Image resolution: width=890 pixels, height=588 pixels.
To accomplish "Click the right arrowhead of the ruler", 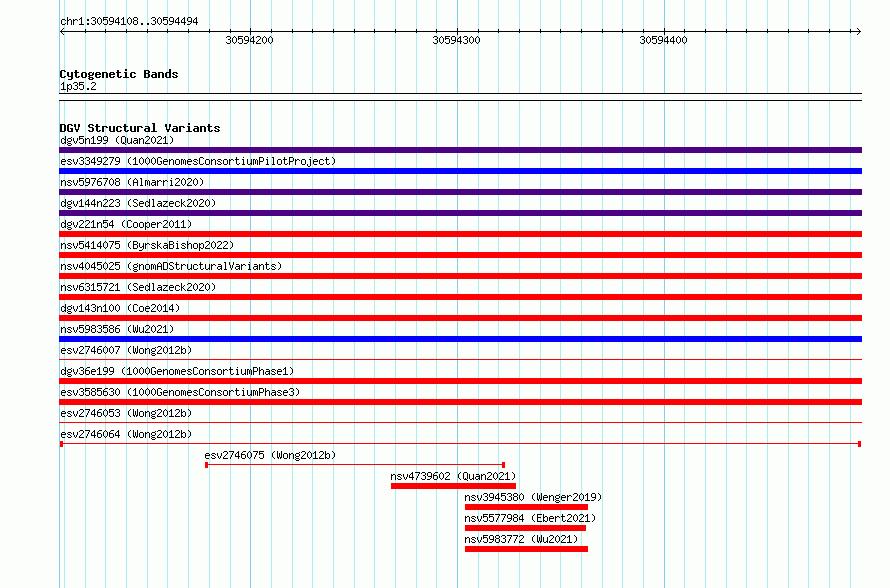I will pyautogui.click(x=858, y=31).
